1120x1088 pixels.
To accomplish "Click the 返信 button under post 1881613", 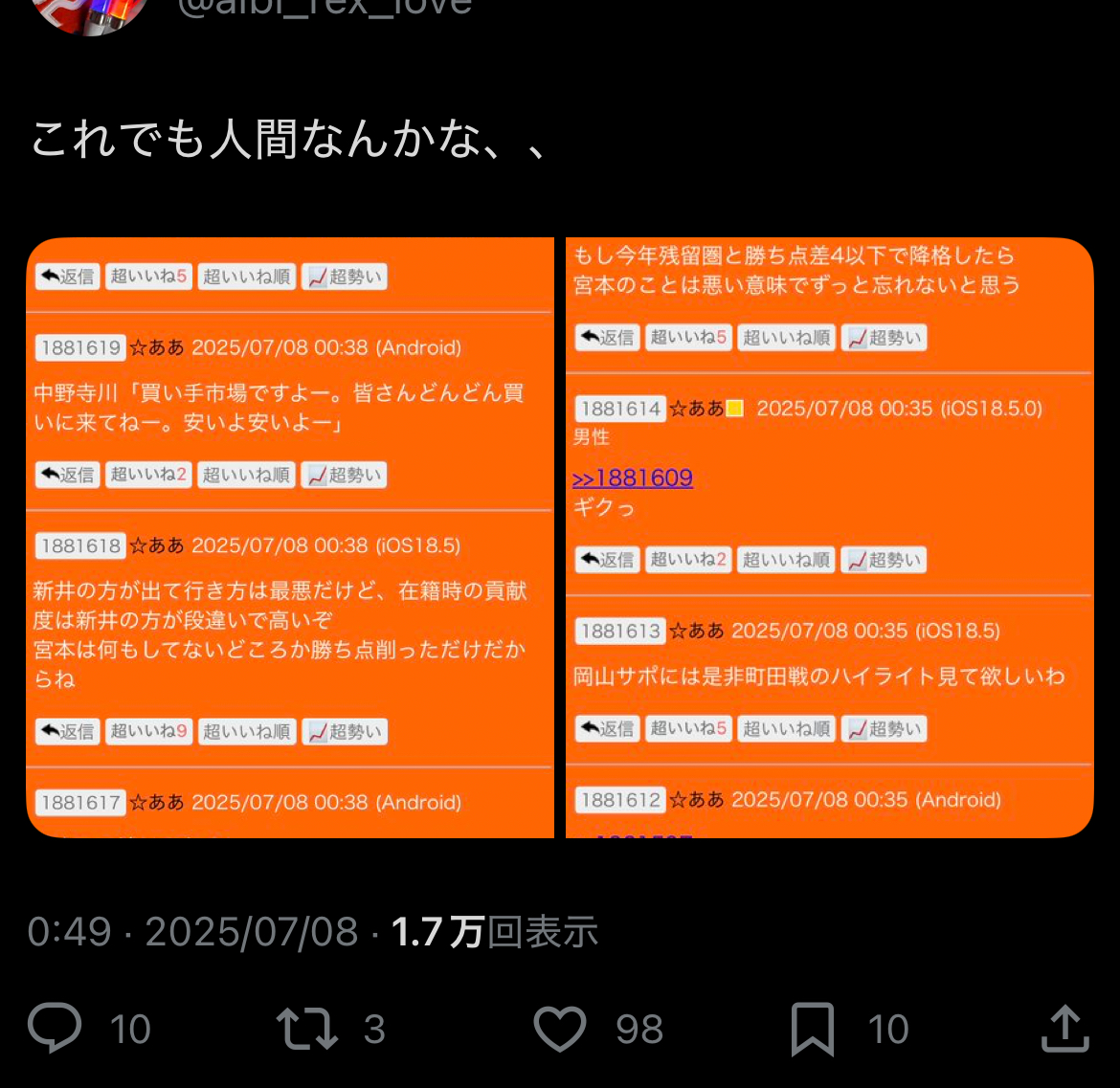I will 608,729.
